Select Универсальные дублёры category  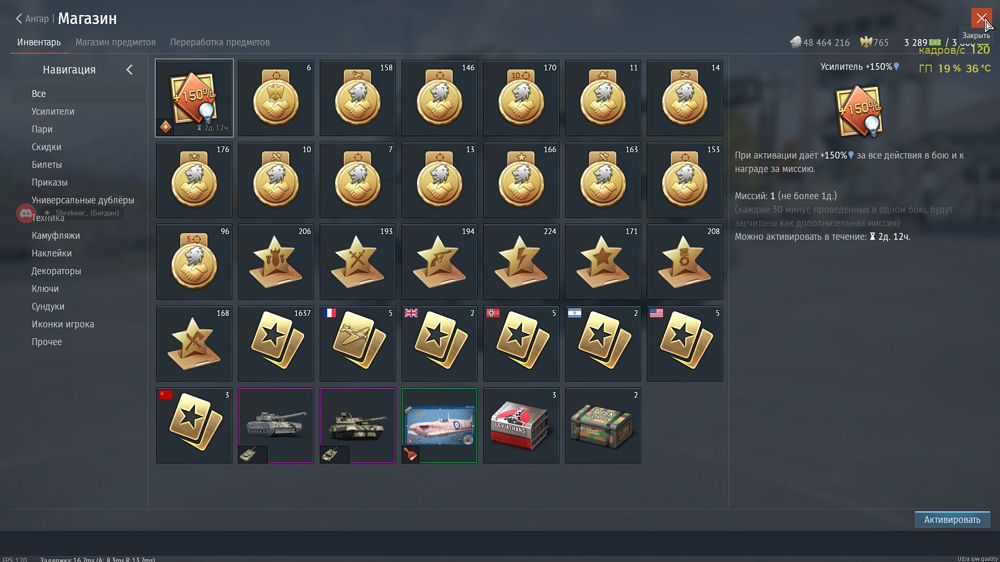click(83, 200)
